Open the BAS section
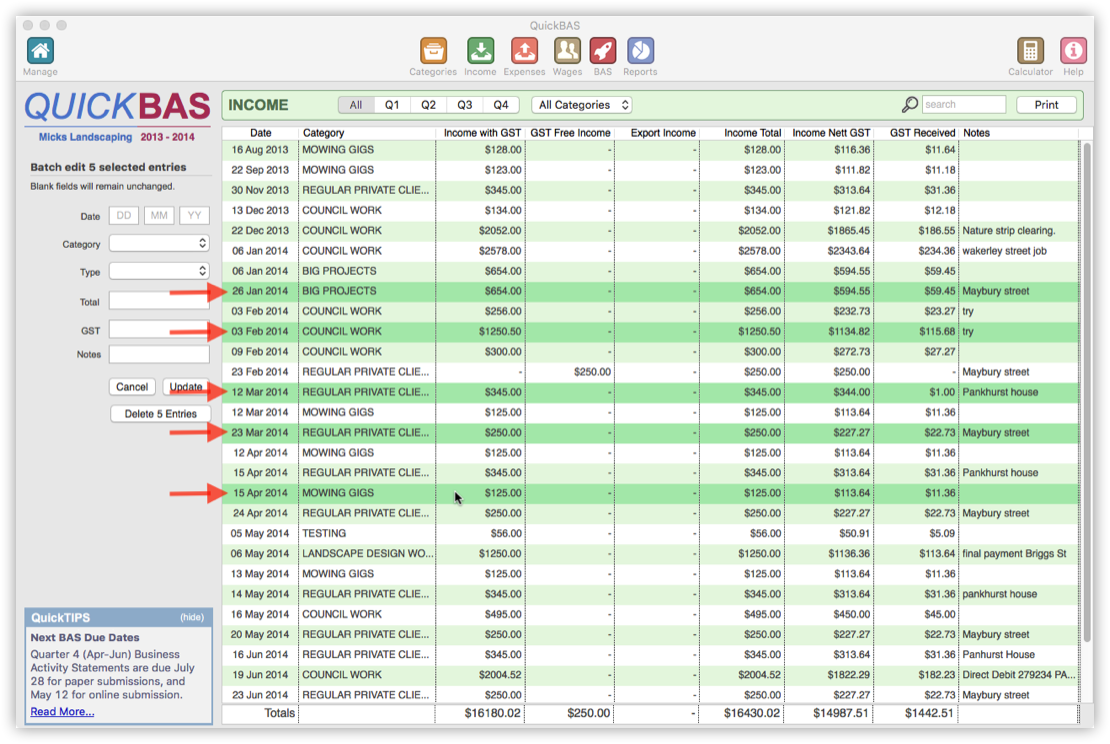The height and width of the screenshot is (744, 1110). (x=602, y=50)
